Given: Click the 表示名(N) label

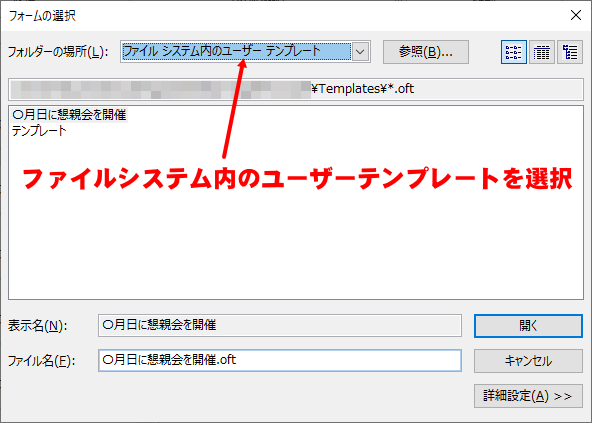Looking at the screenshot, I should (x=37, y=326).
